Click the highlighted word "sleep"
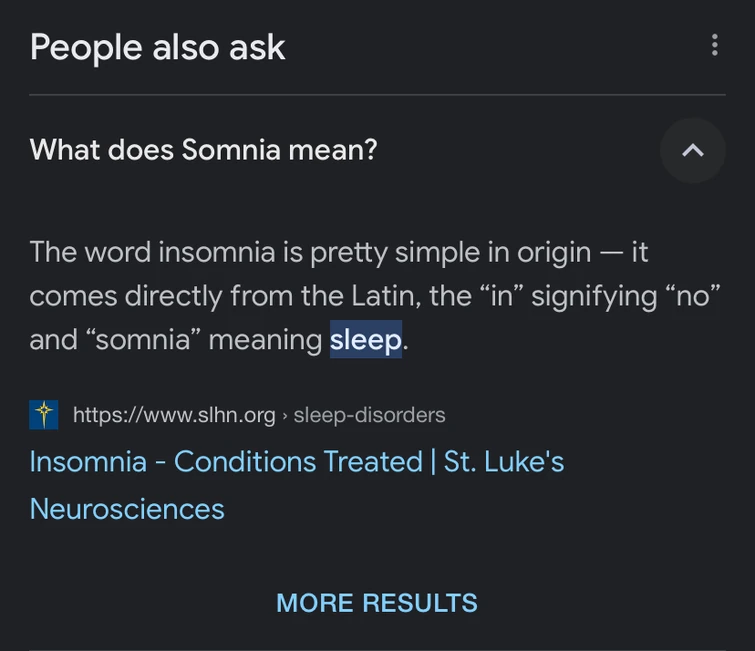The image size is (755, 651). 365,340
